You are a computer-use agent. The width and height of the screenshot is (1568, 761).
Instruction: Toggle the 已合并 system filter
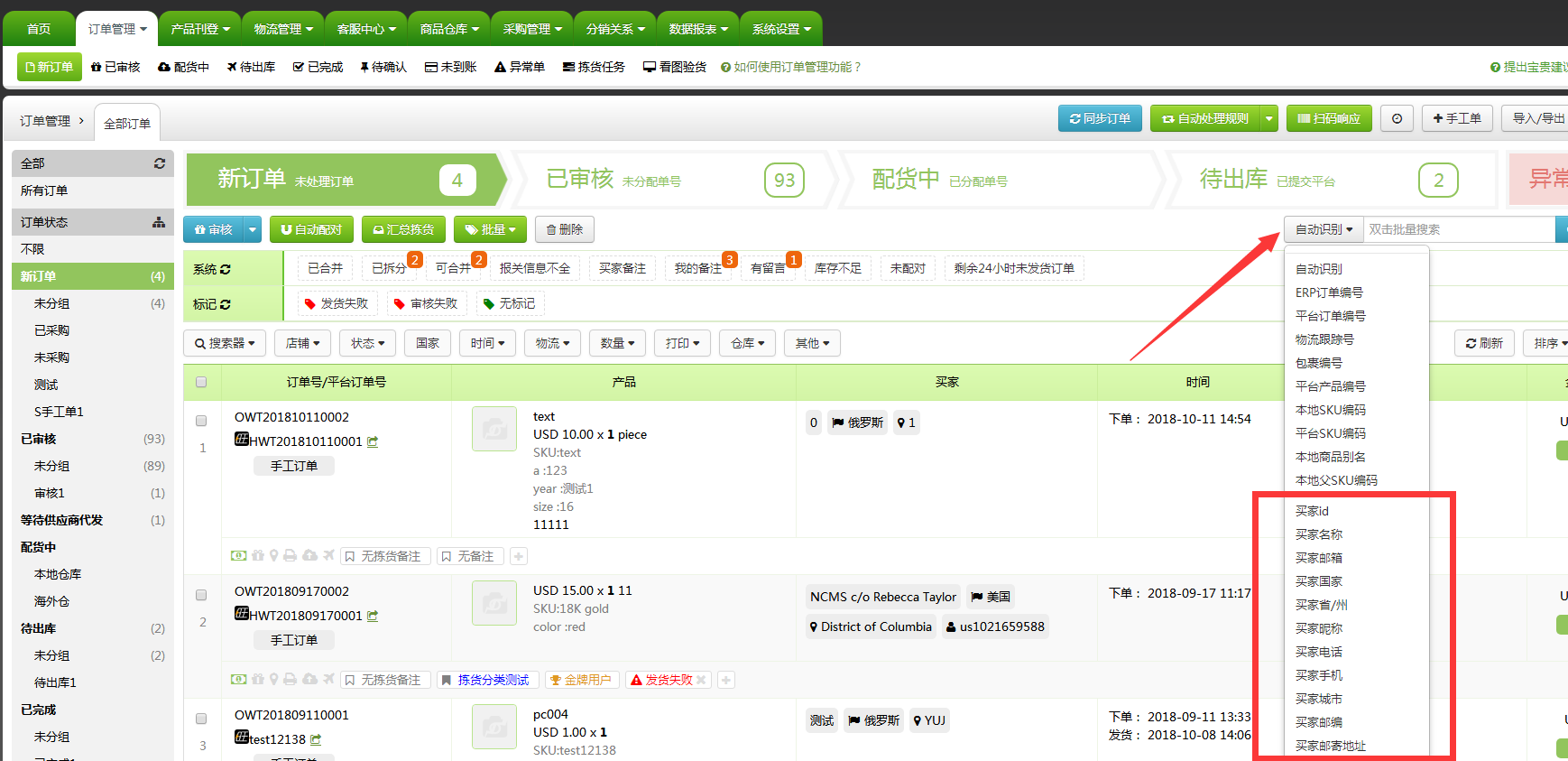(326, 268)
